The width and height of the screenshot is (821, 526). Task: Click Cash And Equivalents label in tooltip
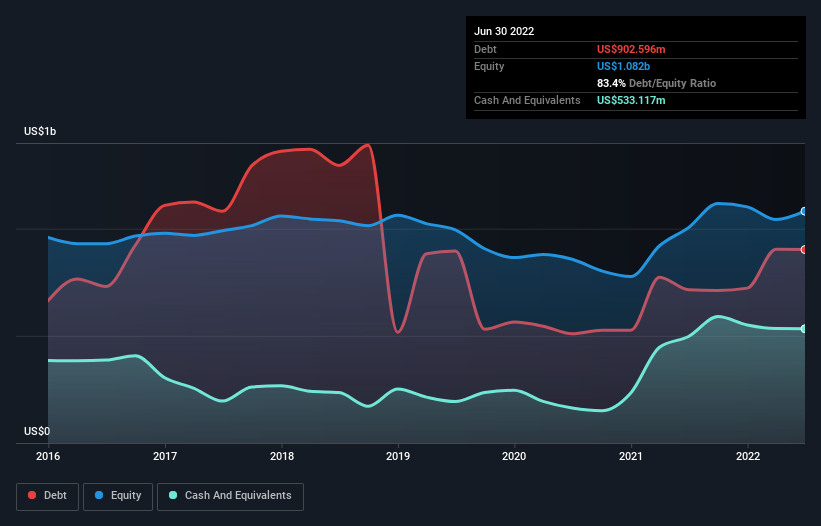click(x=527, y=100)
